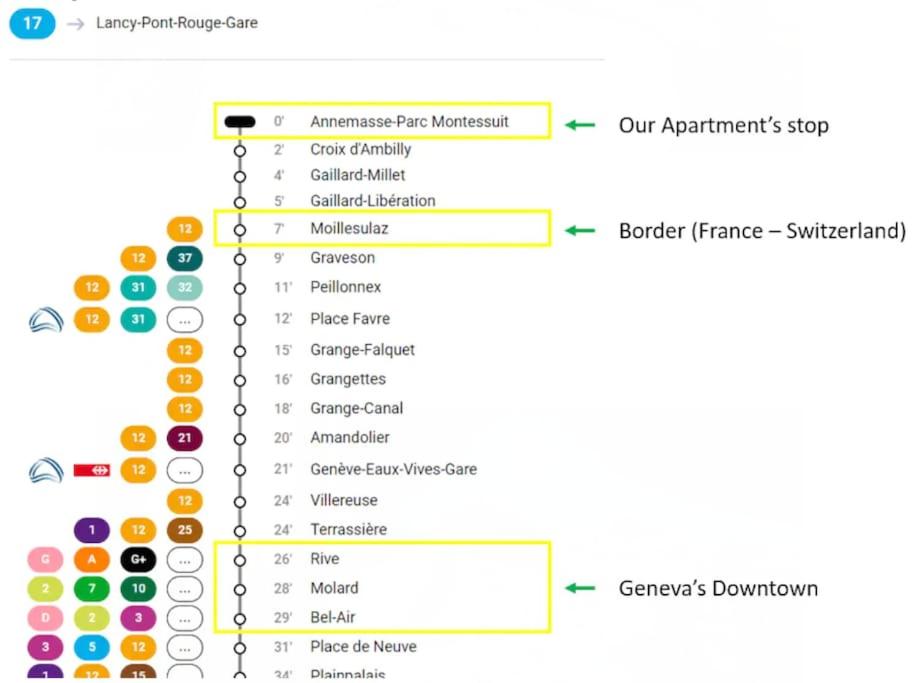Viewport: 919px width, 683px height.
Task: Click the Lancy-Pont-Rouge-Gare direction label
Action: (x=177, y=23)
